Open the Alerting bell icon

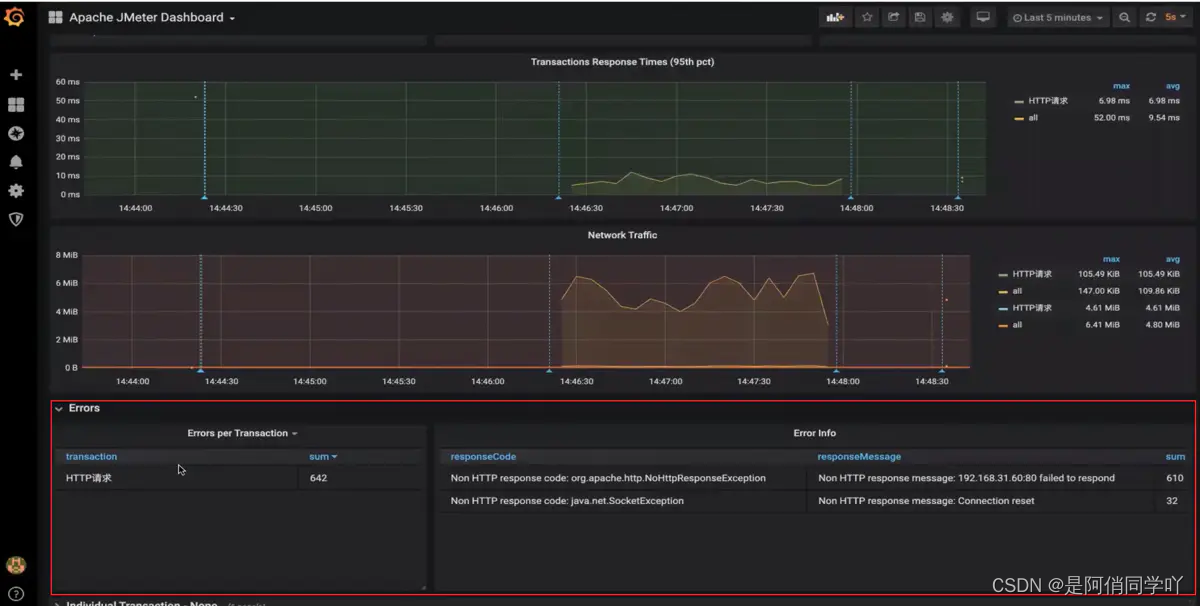coord(16,162)
